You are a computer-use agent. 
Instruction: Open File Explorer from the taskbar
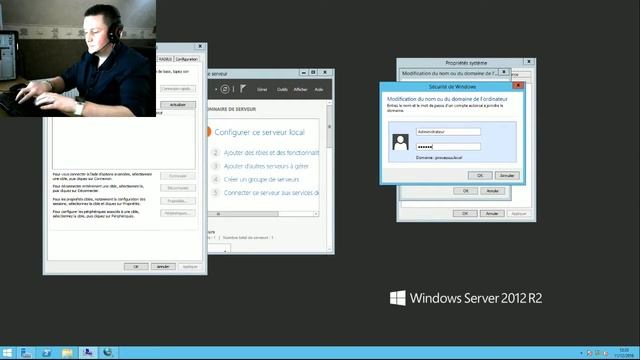tap(67, 353)
